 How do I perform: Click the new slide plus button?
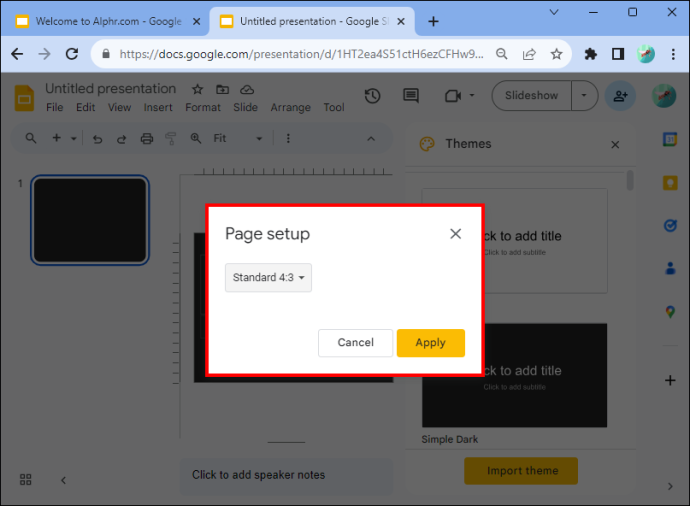pyautogui.click(x=56, y=138)
